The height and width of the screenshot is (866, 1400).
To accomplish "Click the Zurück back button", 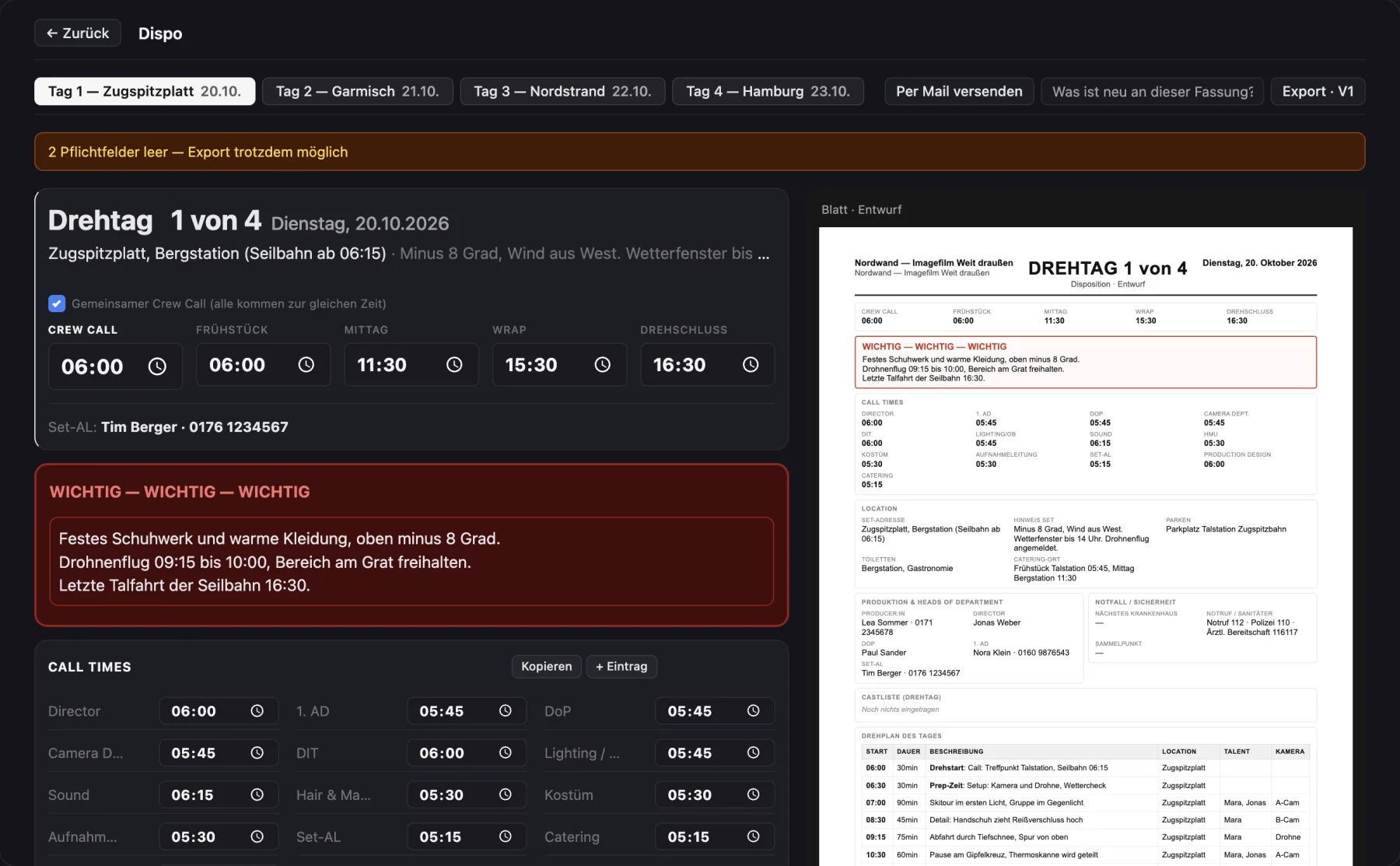I will click(x=78, y=33).
